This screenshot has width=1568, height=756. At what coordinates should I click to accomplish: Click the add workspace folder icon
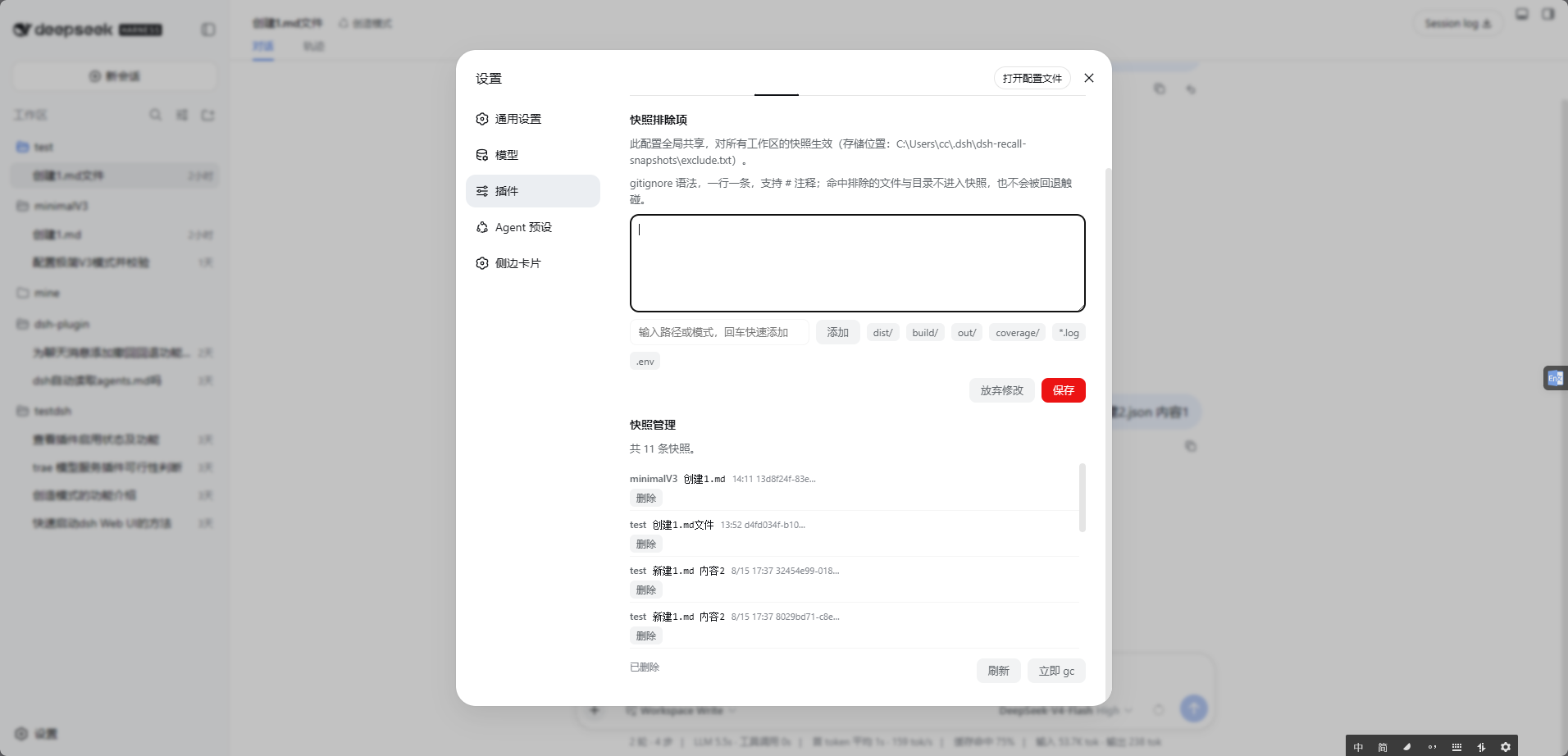coord(207,115)
